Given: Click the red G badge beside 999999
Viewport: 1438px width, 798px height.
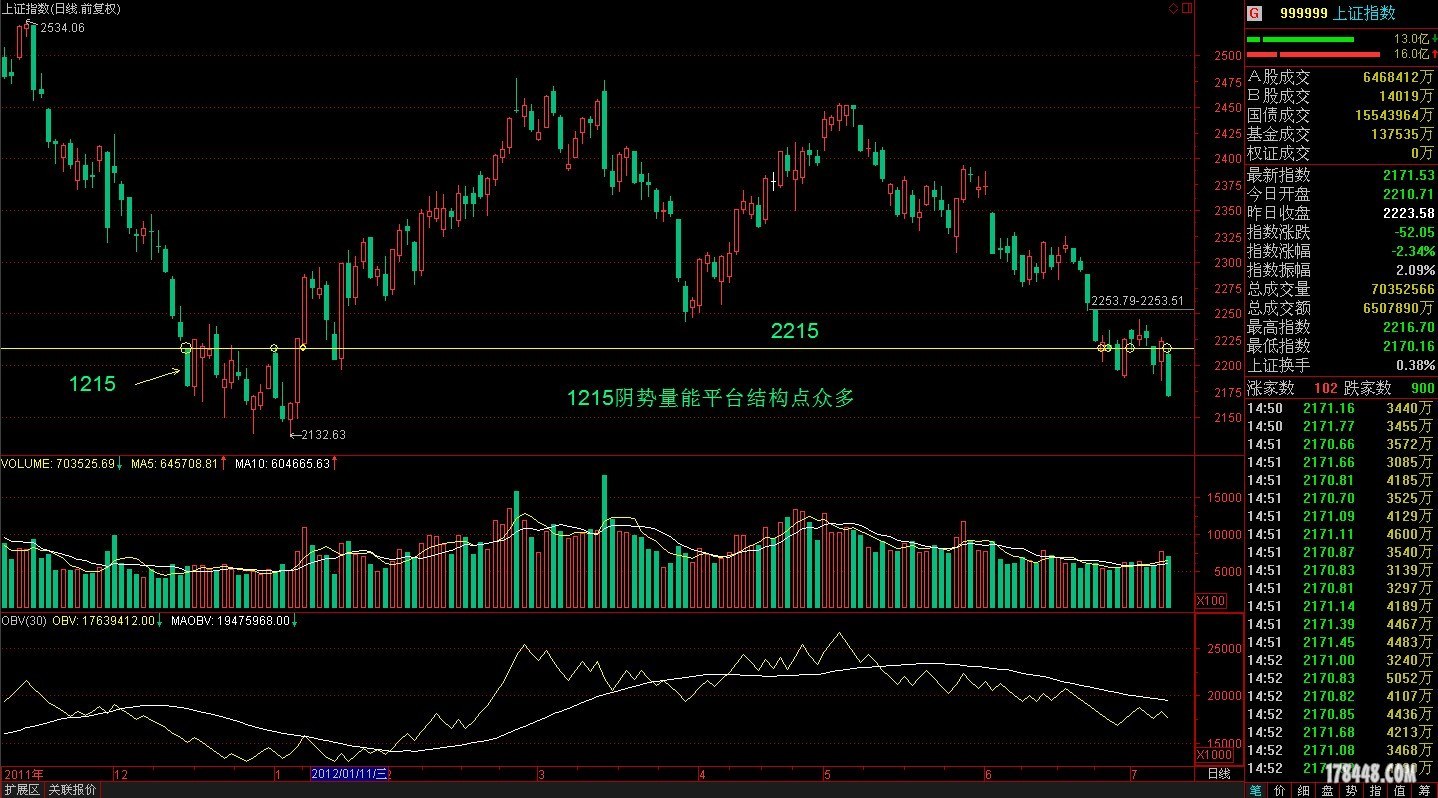Looking at the screenshot, I should pos(1255,14).
